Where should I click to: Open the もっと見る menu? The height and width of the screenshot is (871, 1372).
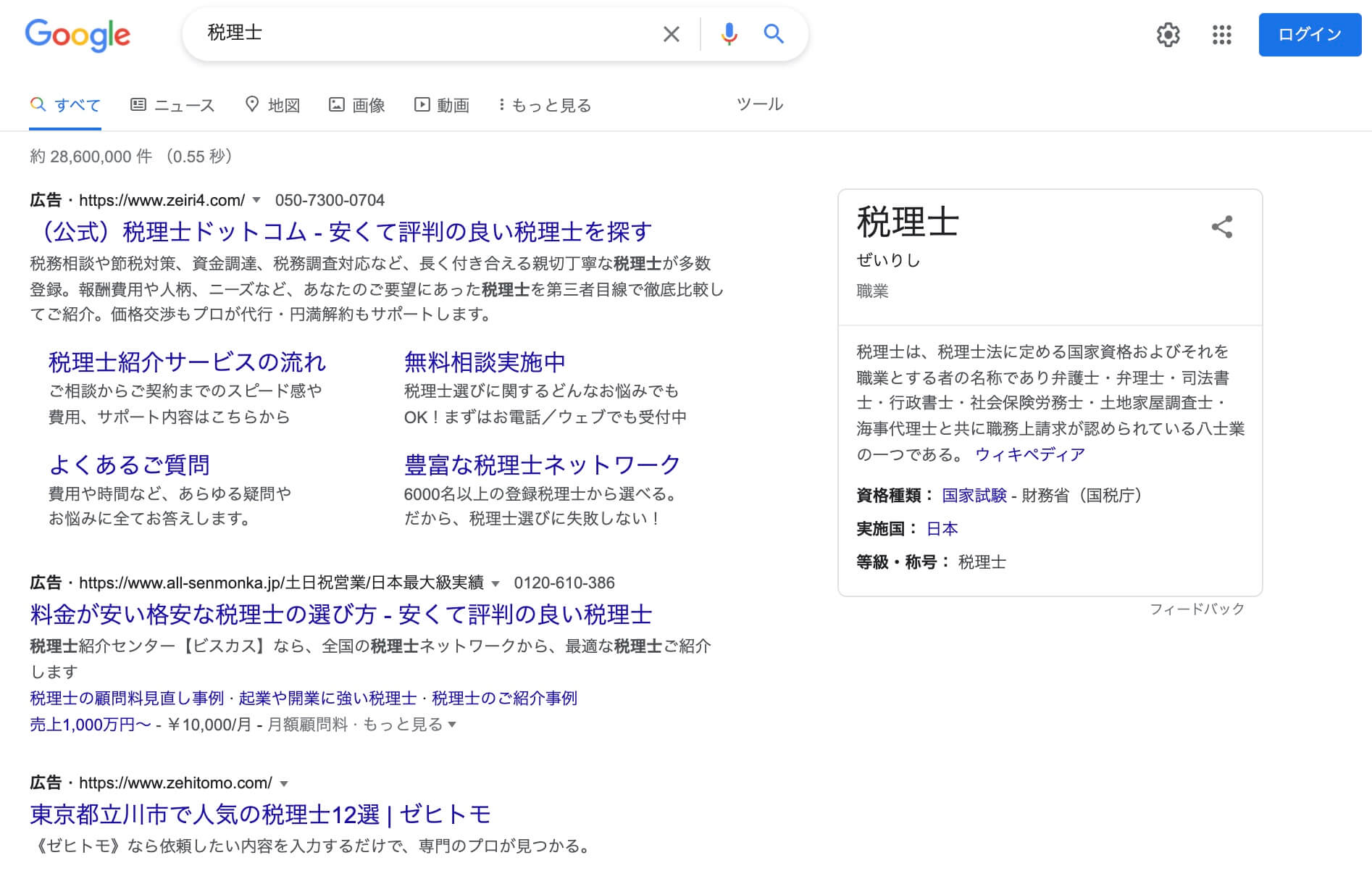545,106
